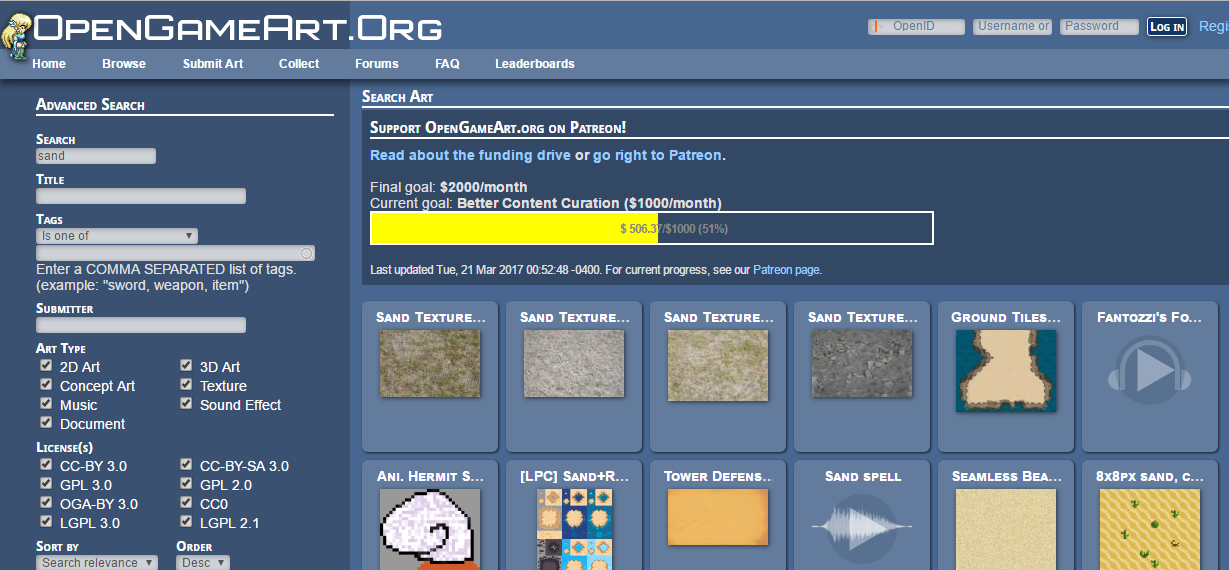Open the 'Patreon page' link
1229x570 pixels.
[787, 270]
